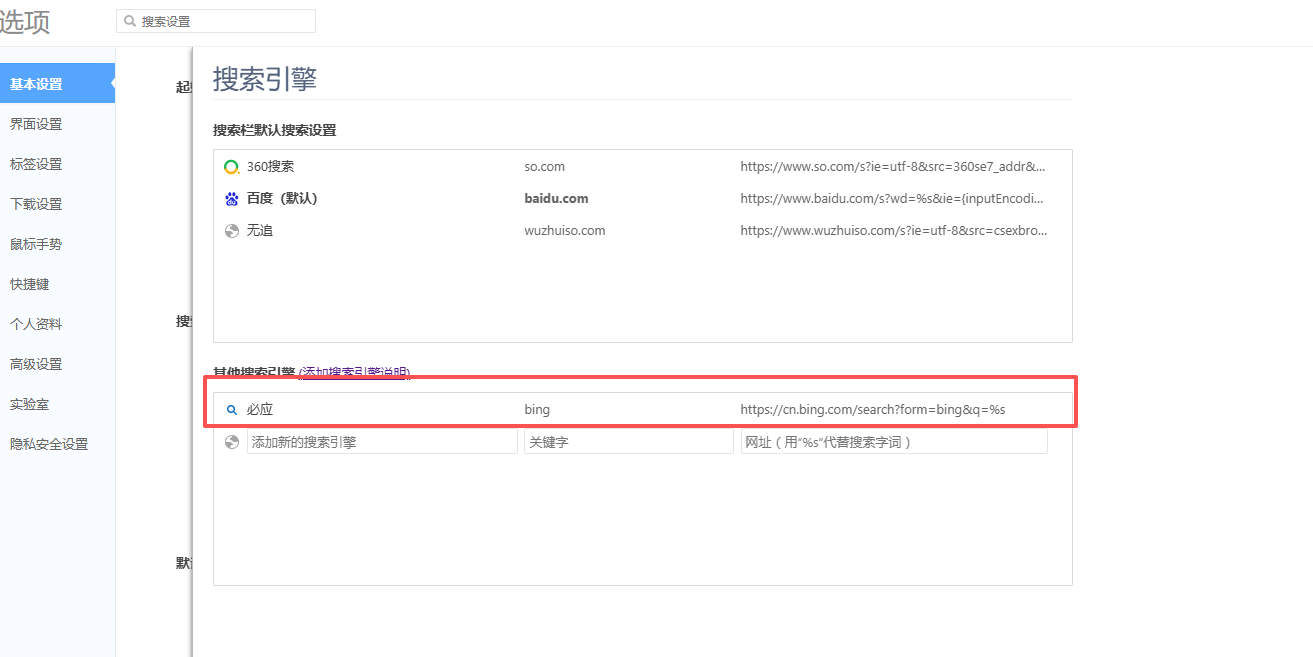Open 标签设置 section
Image resolution: width=1313 pixels, height=657 pixels.
click(x=36, y=164)
